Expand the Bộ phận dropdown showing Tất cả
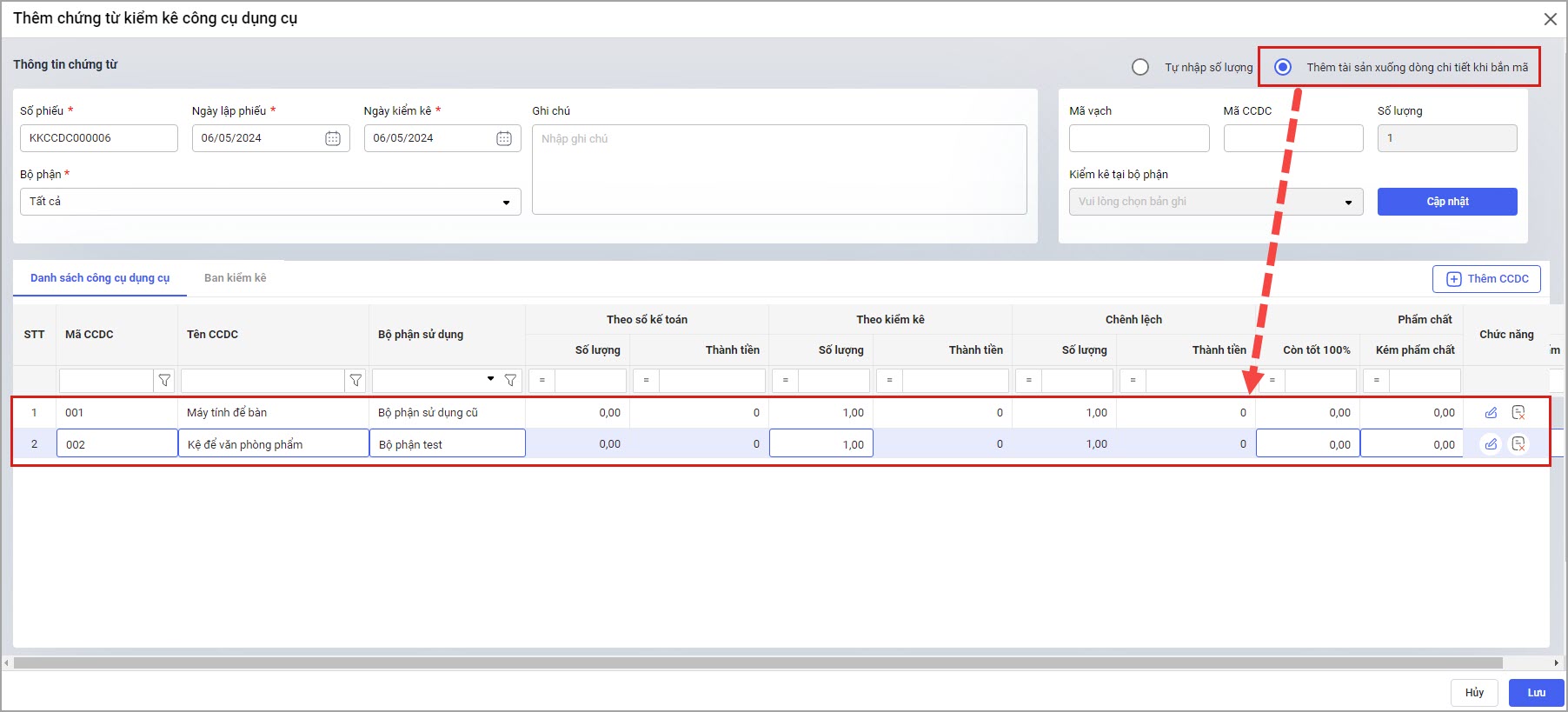 (506, 202)
